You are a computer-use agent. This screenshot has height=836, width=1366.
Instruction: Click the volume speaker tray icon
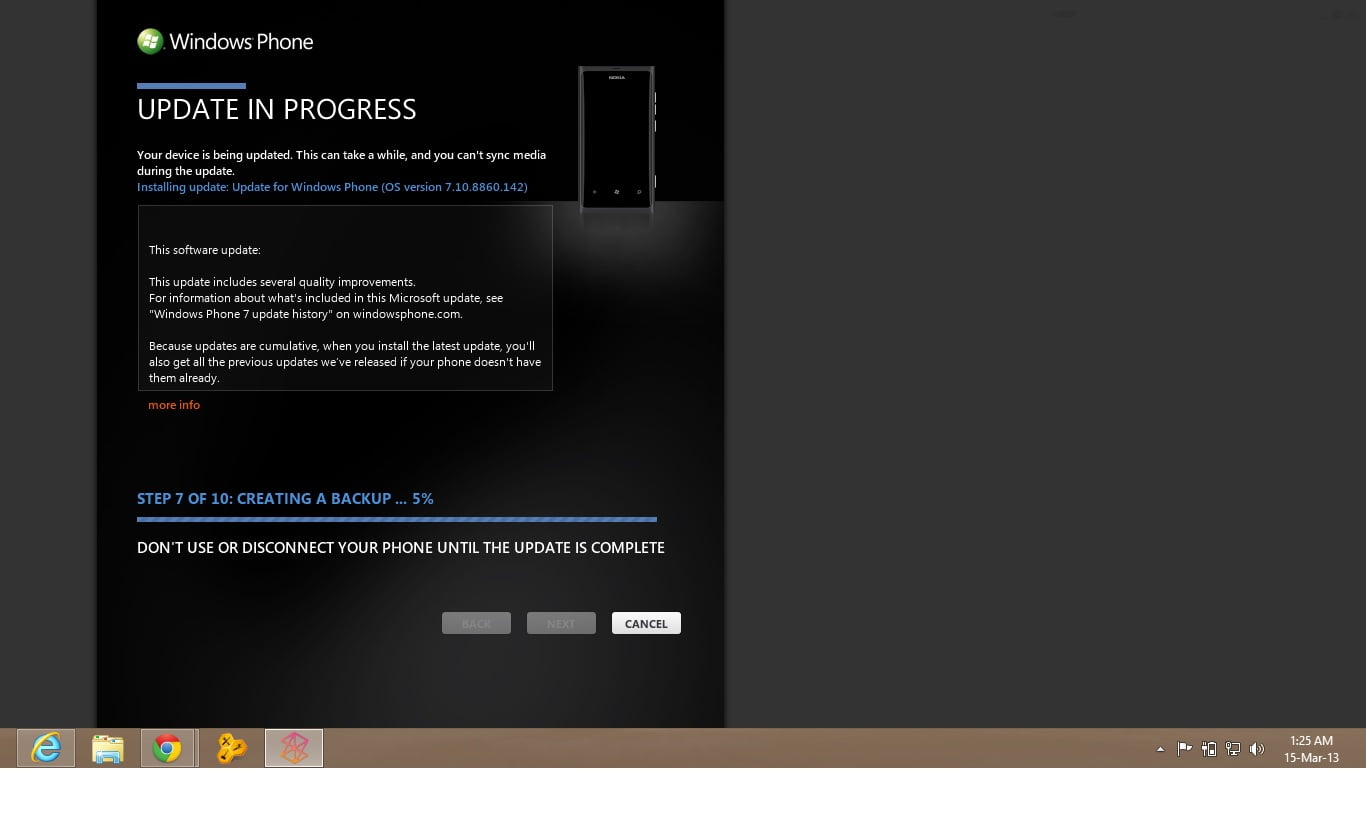coord(1257,748)
